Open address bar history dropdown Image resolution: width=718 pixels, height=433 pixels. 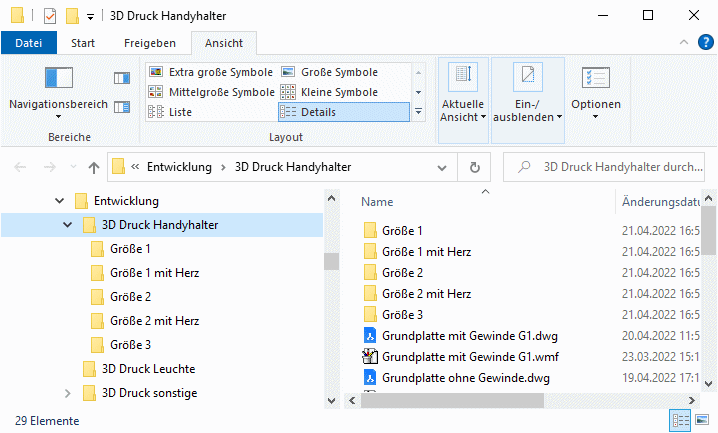point(442,168)
